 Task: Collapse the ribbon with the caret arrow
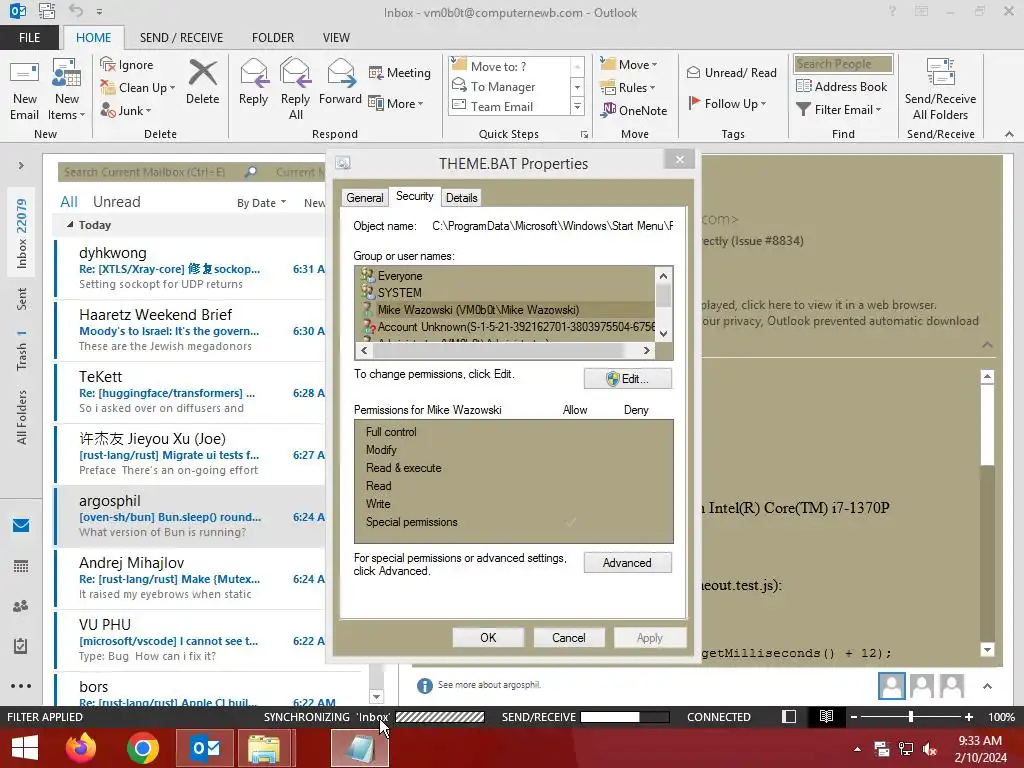[x=1009, y=134]
